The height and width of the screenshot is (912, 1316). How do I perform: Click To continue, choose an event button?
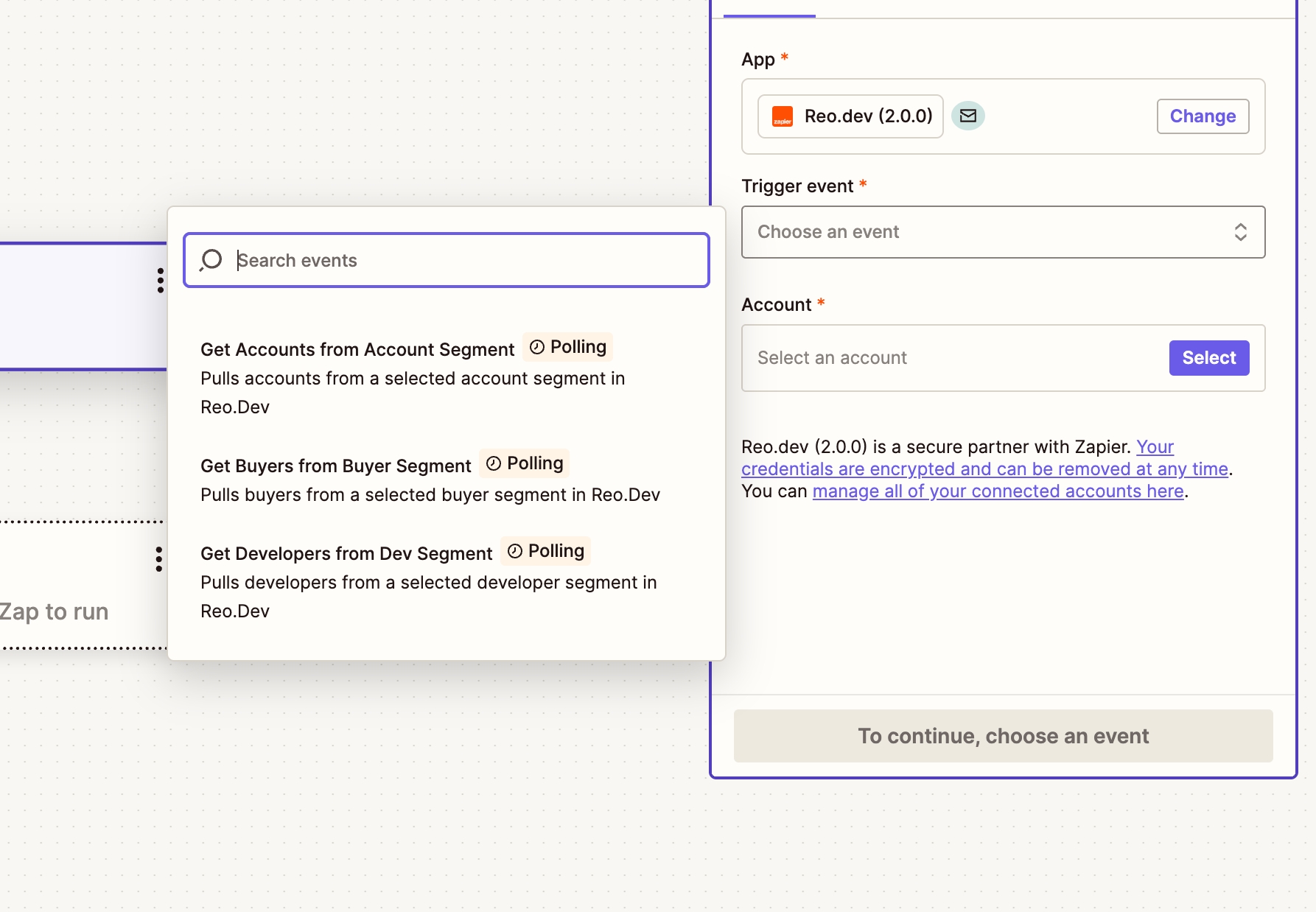coord(1003,736)
